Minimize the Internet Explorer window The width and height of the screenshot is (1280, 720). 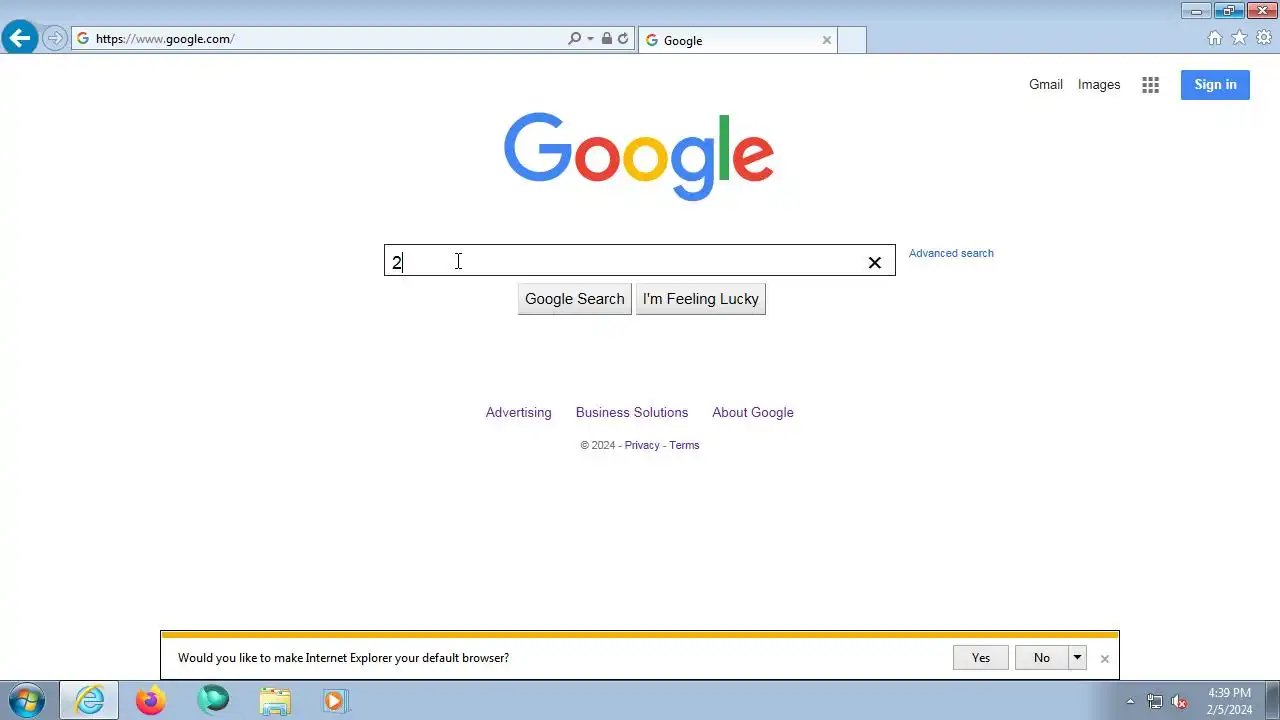pyautogui.click(x=1196, y=11)
